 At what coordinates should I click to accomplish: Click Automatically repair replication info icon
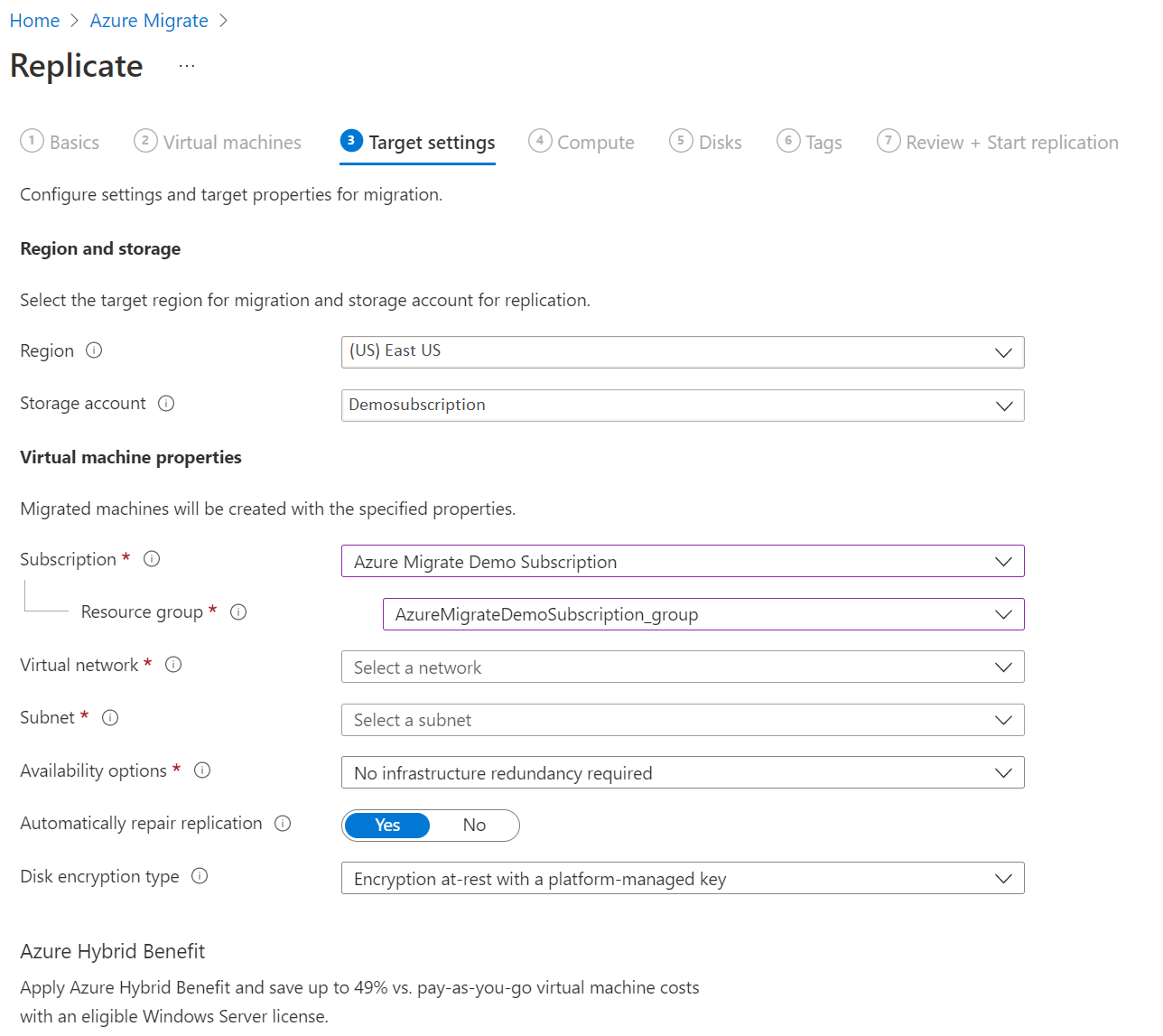(283, 824)
